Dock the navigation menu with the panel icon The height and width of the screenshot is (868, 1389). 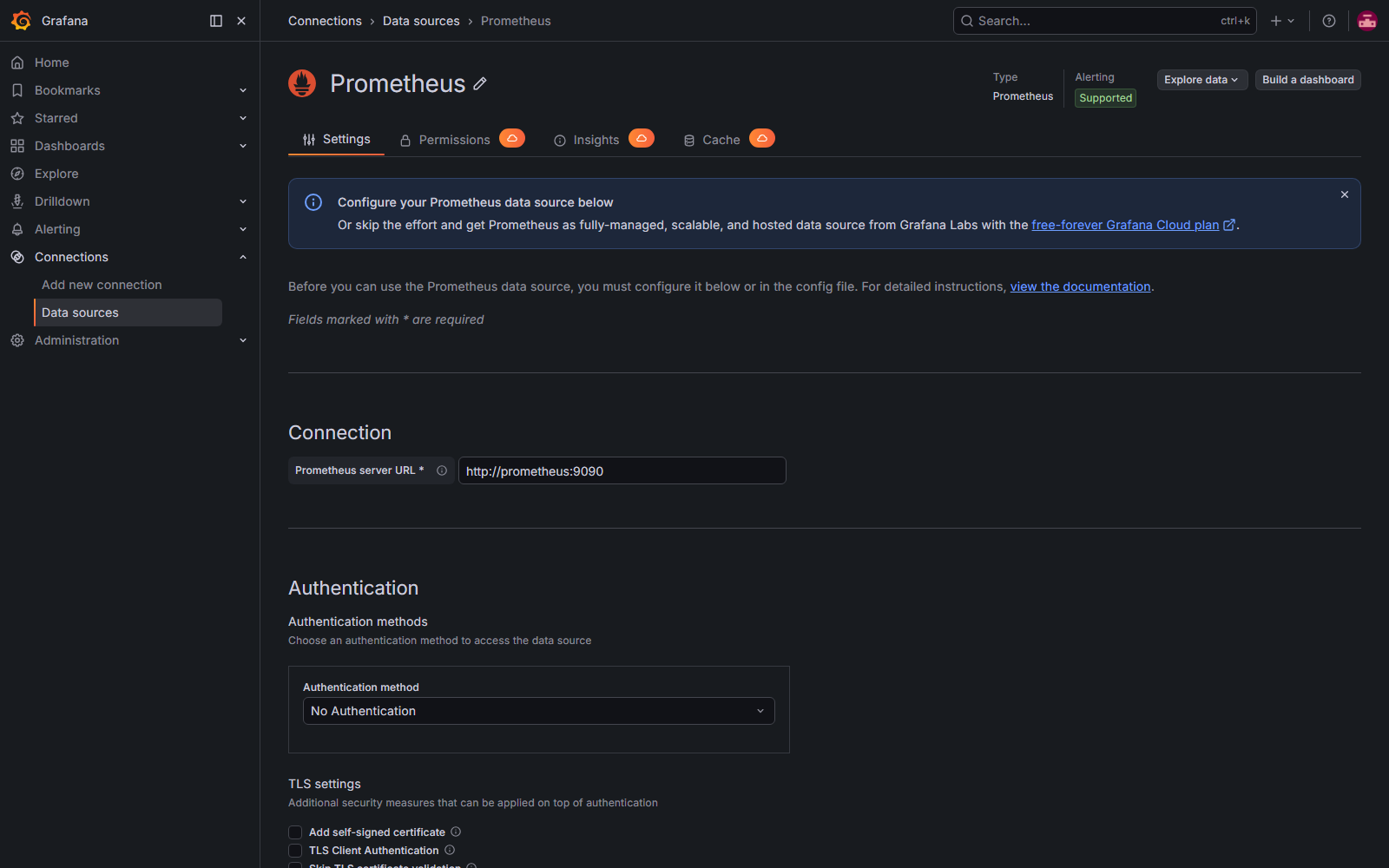click(x=216, y=21)
